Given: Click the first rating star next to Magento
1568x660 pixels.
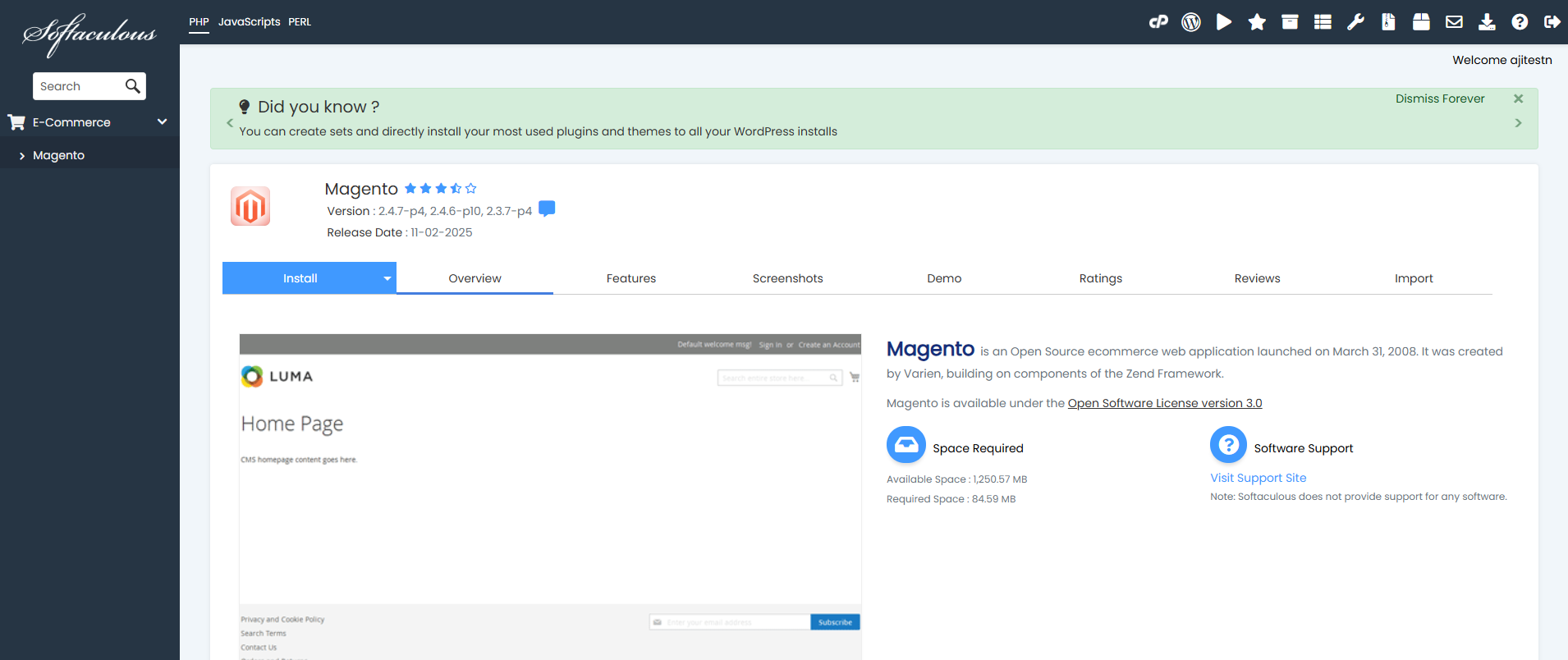Looking at the screenshot, I should [x=410, y=189].
